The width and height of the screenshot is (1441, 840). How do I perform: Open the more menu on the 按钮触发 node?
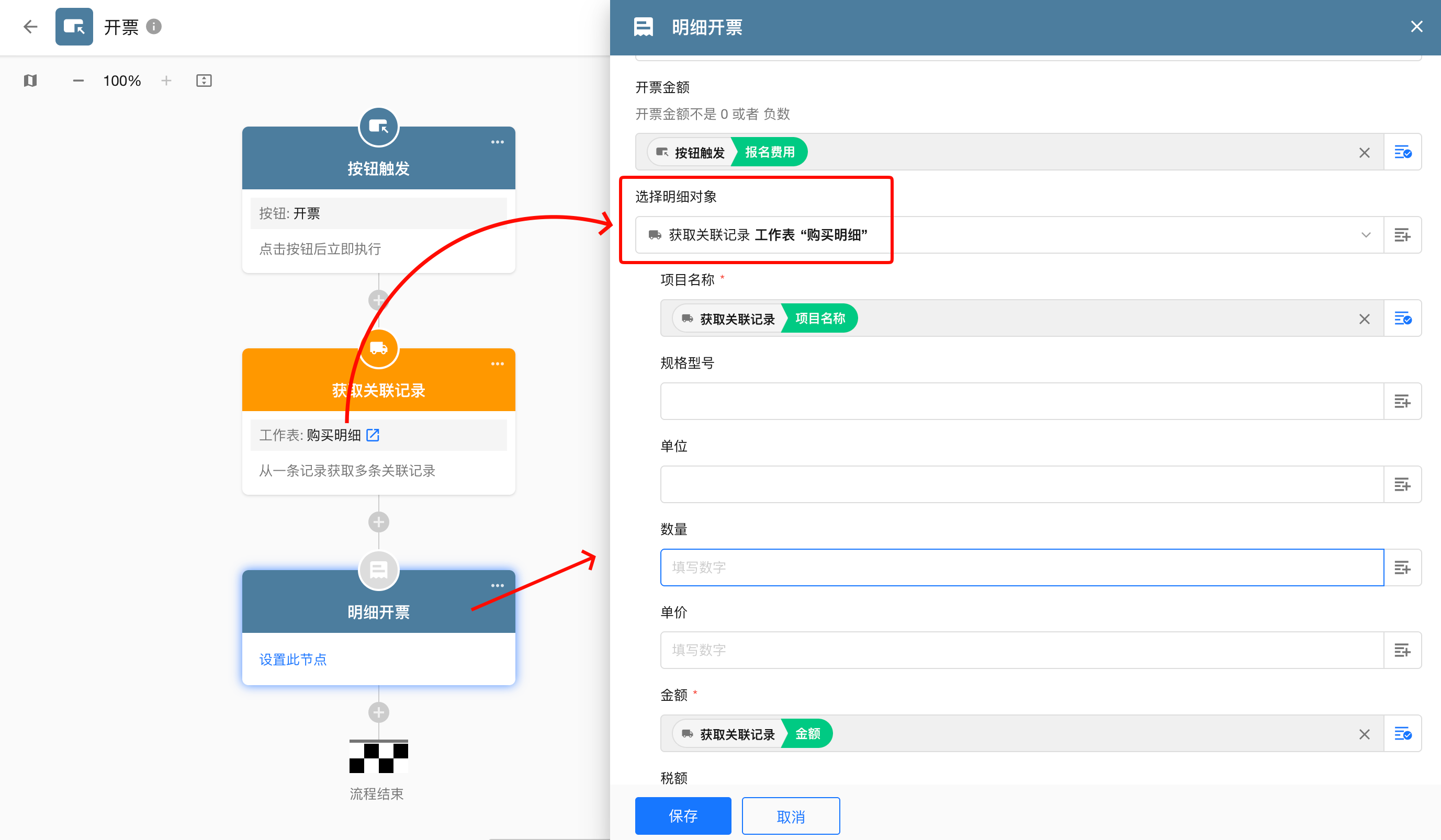point(497,142)
